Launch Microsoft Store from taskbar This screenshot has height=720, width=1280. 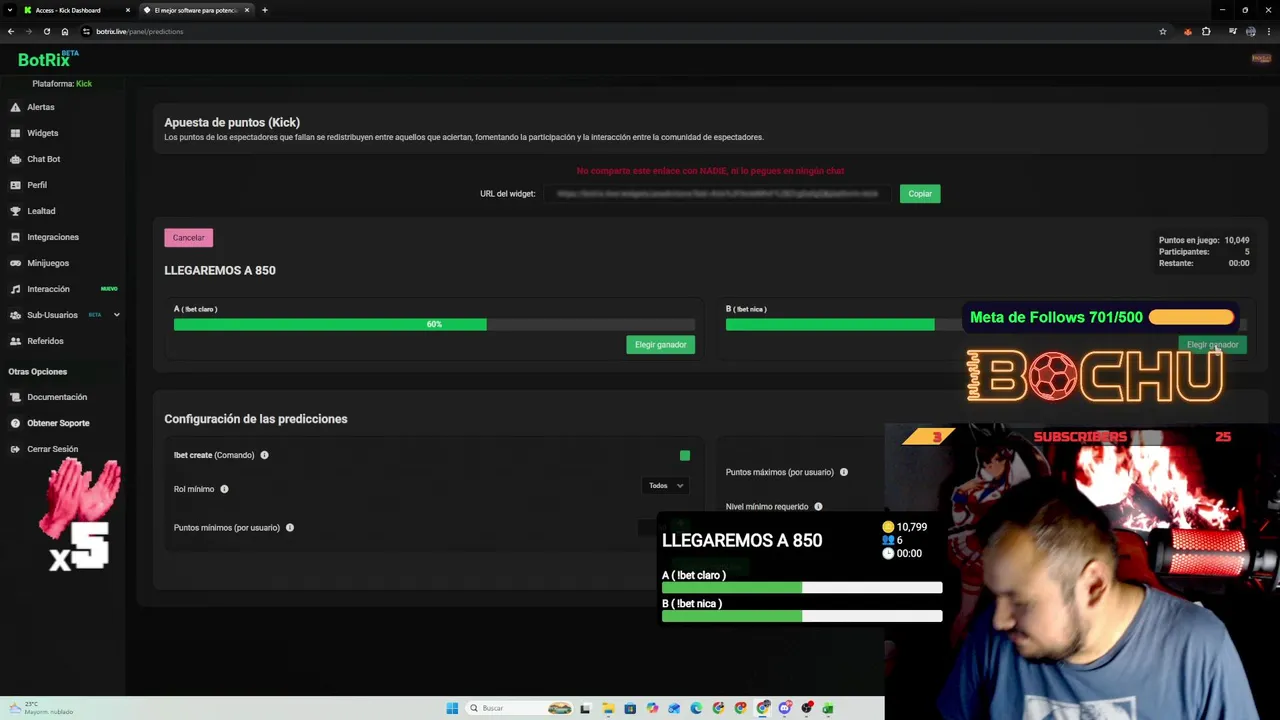point(630,708)
